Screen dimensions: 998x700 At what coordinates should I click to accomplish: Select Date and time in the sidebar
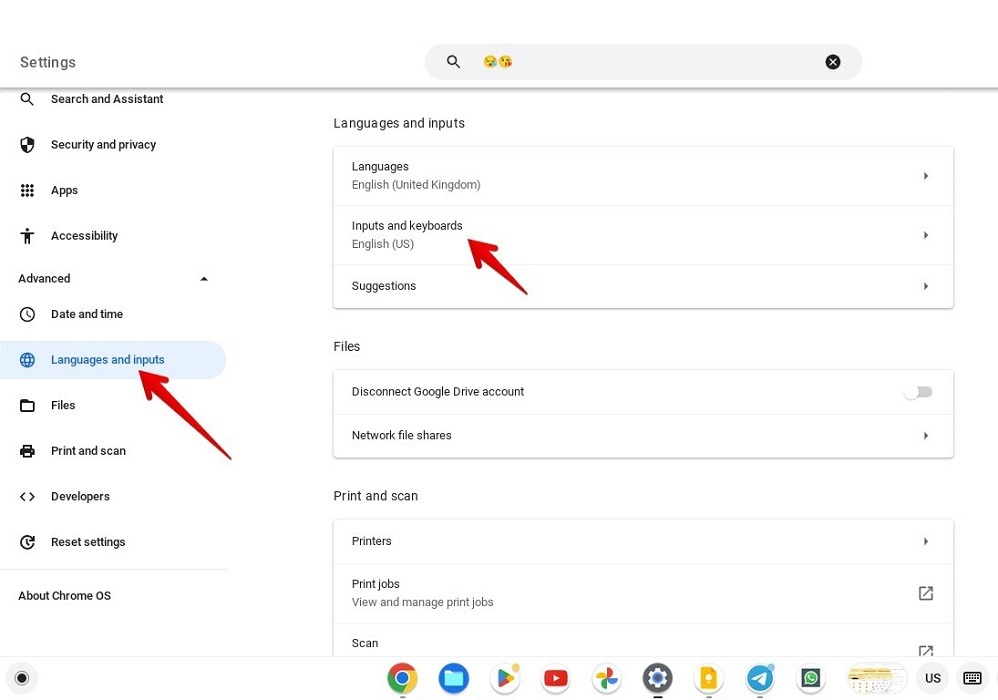point(87,314)
